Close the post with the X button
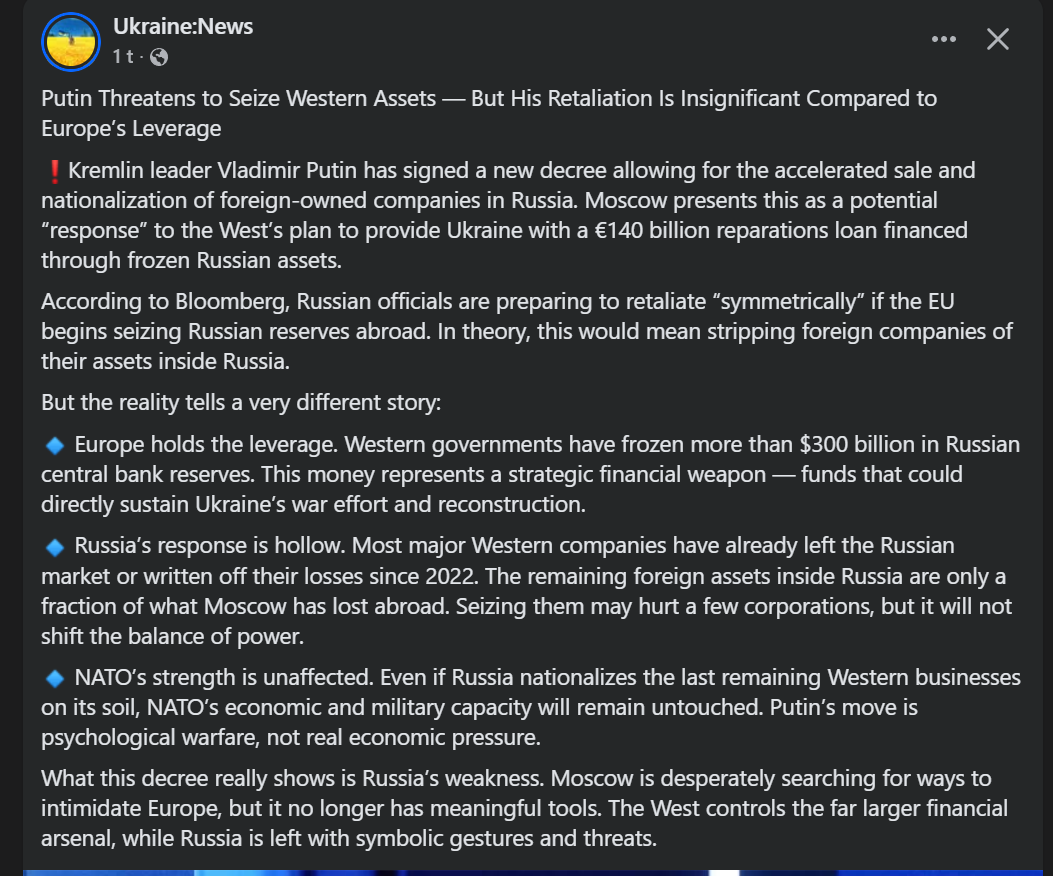Image resolution: width=1053 pixels, height=876 pixels. 997,39
